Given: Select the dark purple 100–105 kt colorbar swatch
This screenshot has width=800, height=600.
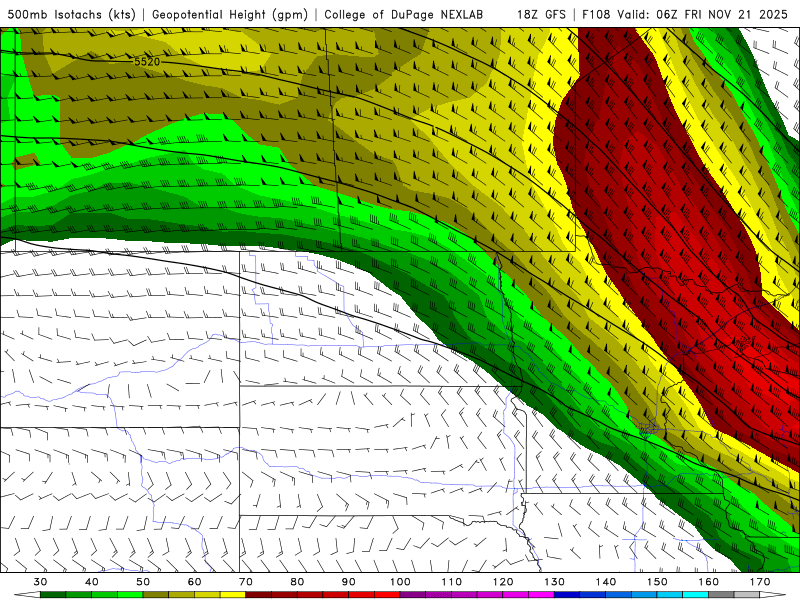Looking at the screenshot, I should point(413,594).
